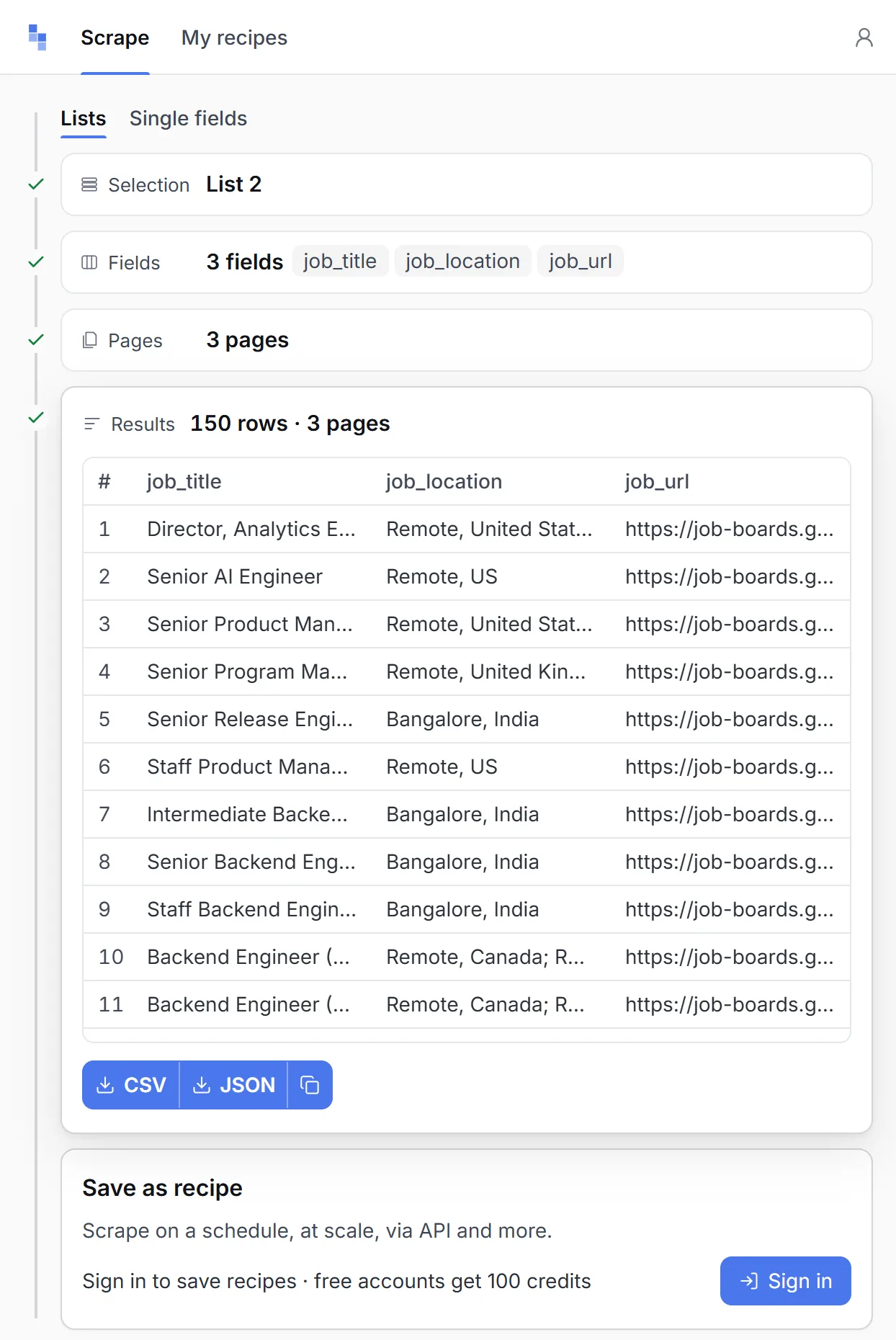Click the job_location field chip
This screenshot has height=1340, width=896.
pos(462,261)
